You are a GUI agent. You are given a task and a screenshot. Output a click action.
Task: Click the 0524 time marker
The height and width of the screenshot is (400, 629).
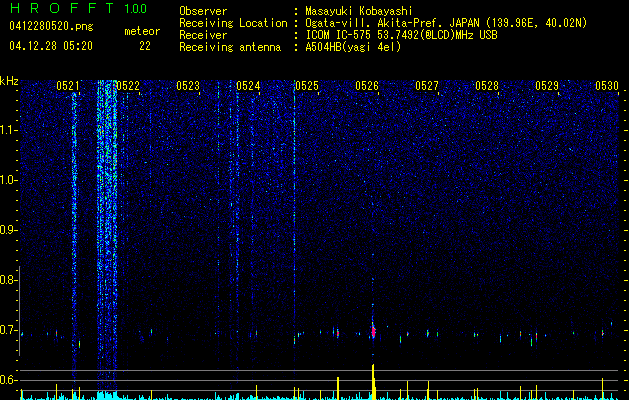coord(248,86)
